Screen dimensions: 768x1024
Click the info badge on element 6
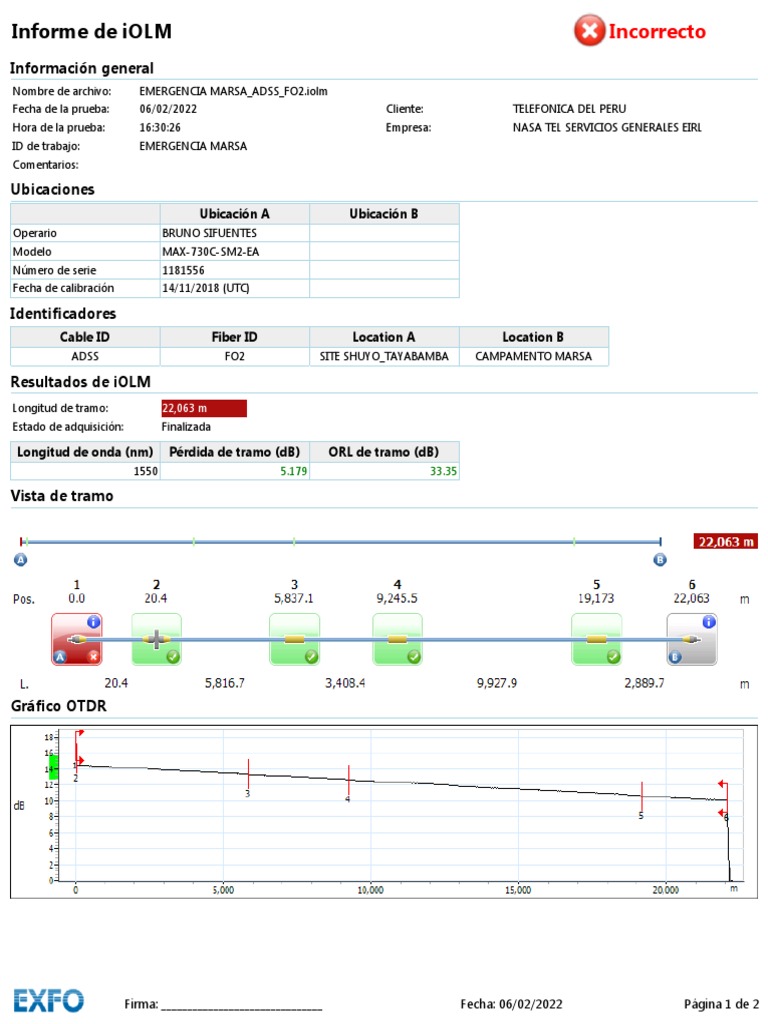click(x=709, y=622)
